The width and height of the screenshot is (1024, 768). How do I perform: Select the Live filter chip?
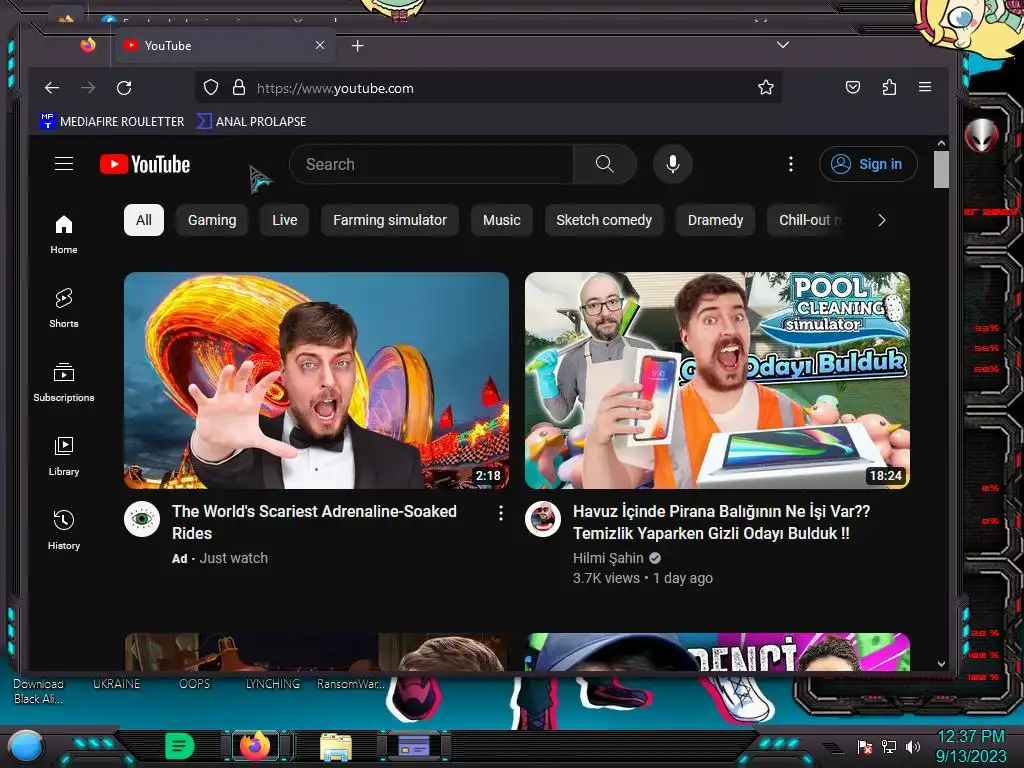click(x=285, y=220)
